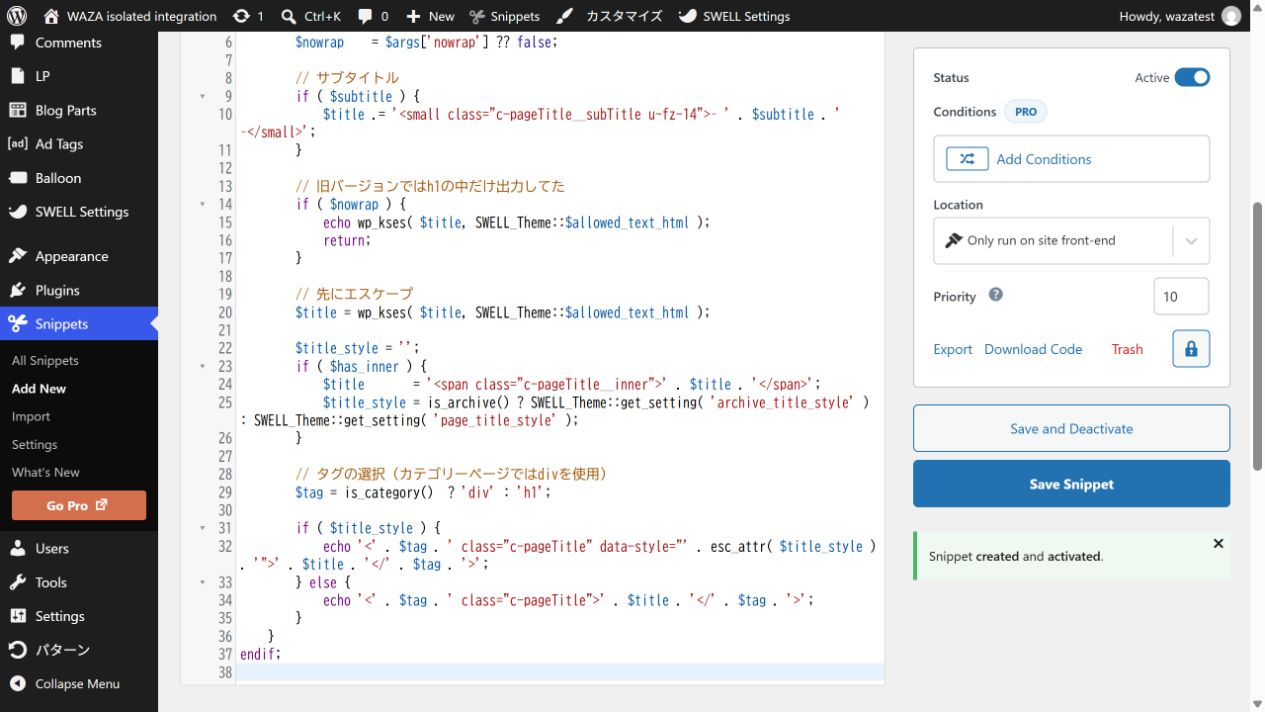Fold the else block at line 33

click(x=203, y=583)
